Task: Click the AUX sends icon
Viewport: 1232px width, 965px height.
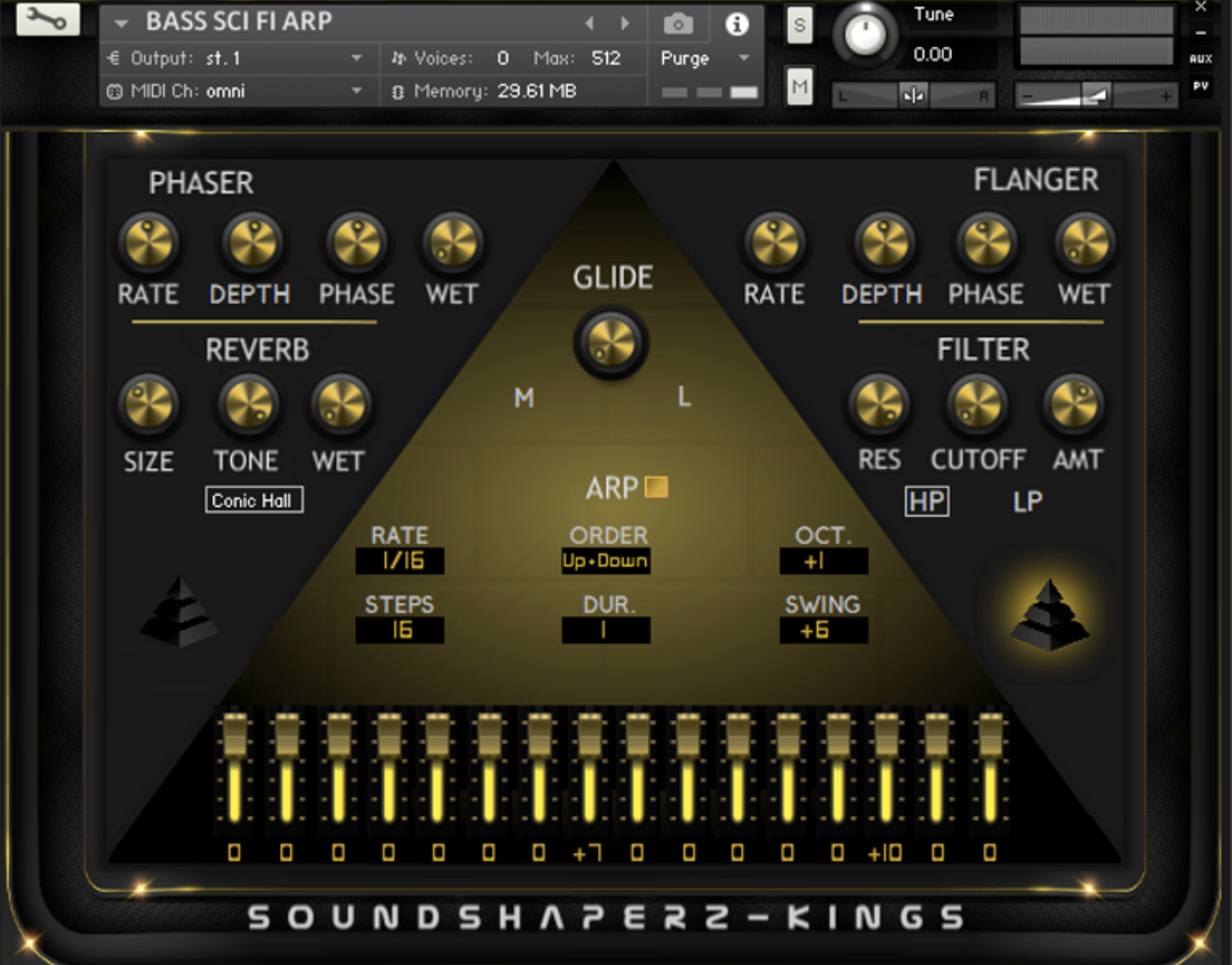Action: click(1199, 58)
